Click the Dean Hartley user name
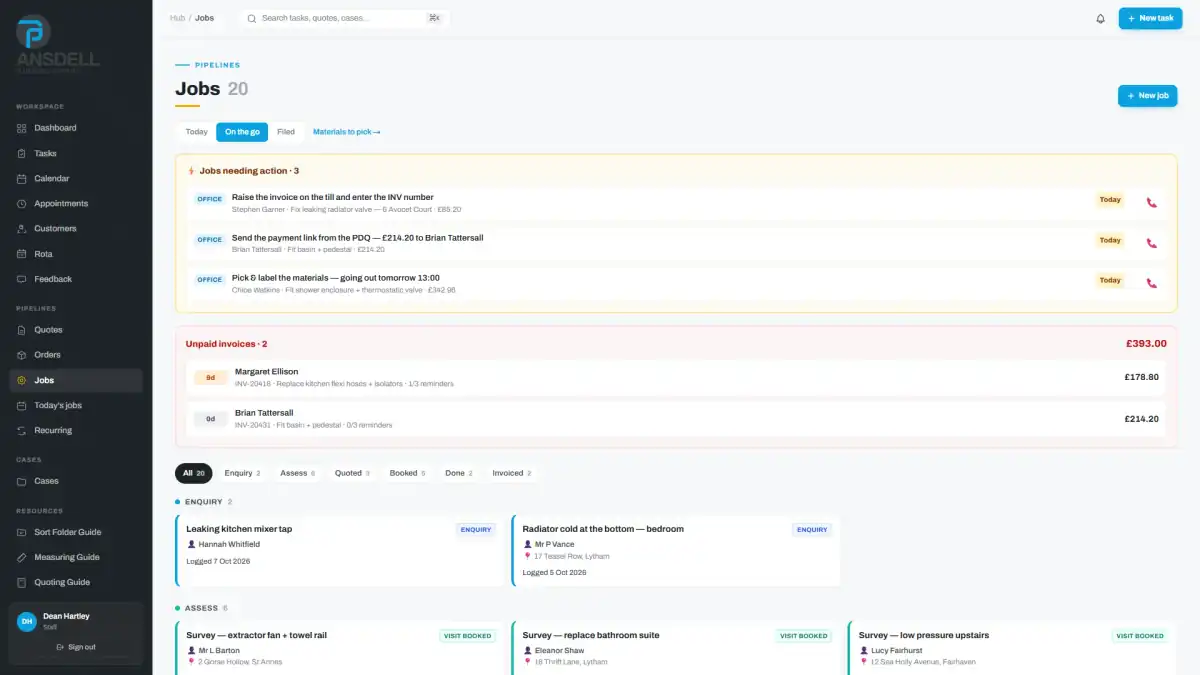1200x675 pixels. click(x=66, y=616)
